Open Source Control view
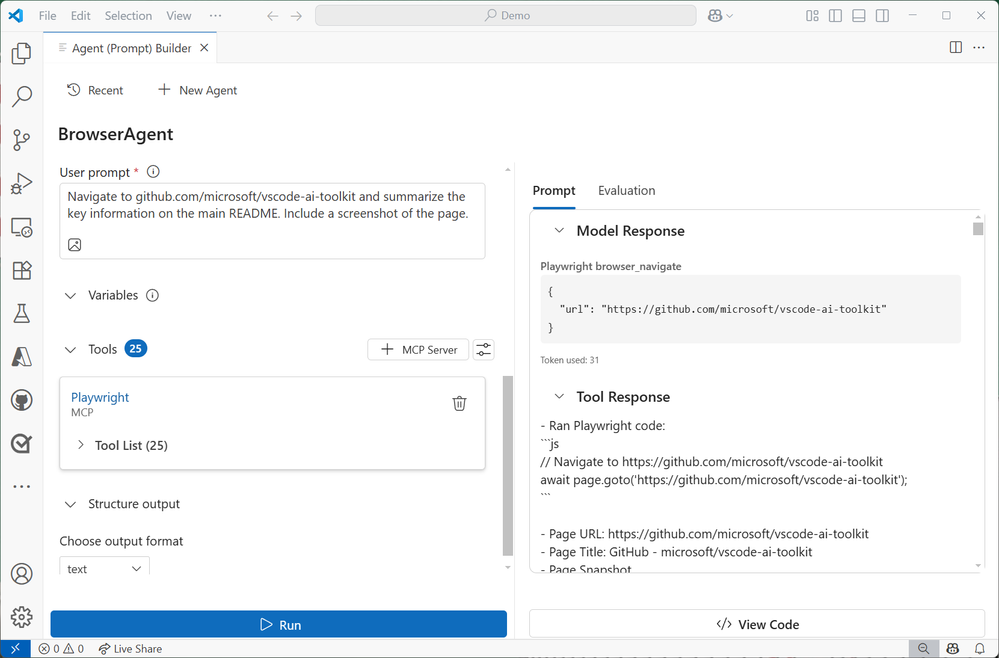Viewport: 999px width, 658px height. 22,140
